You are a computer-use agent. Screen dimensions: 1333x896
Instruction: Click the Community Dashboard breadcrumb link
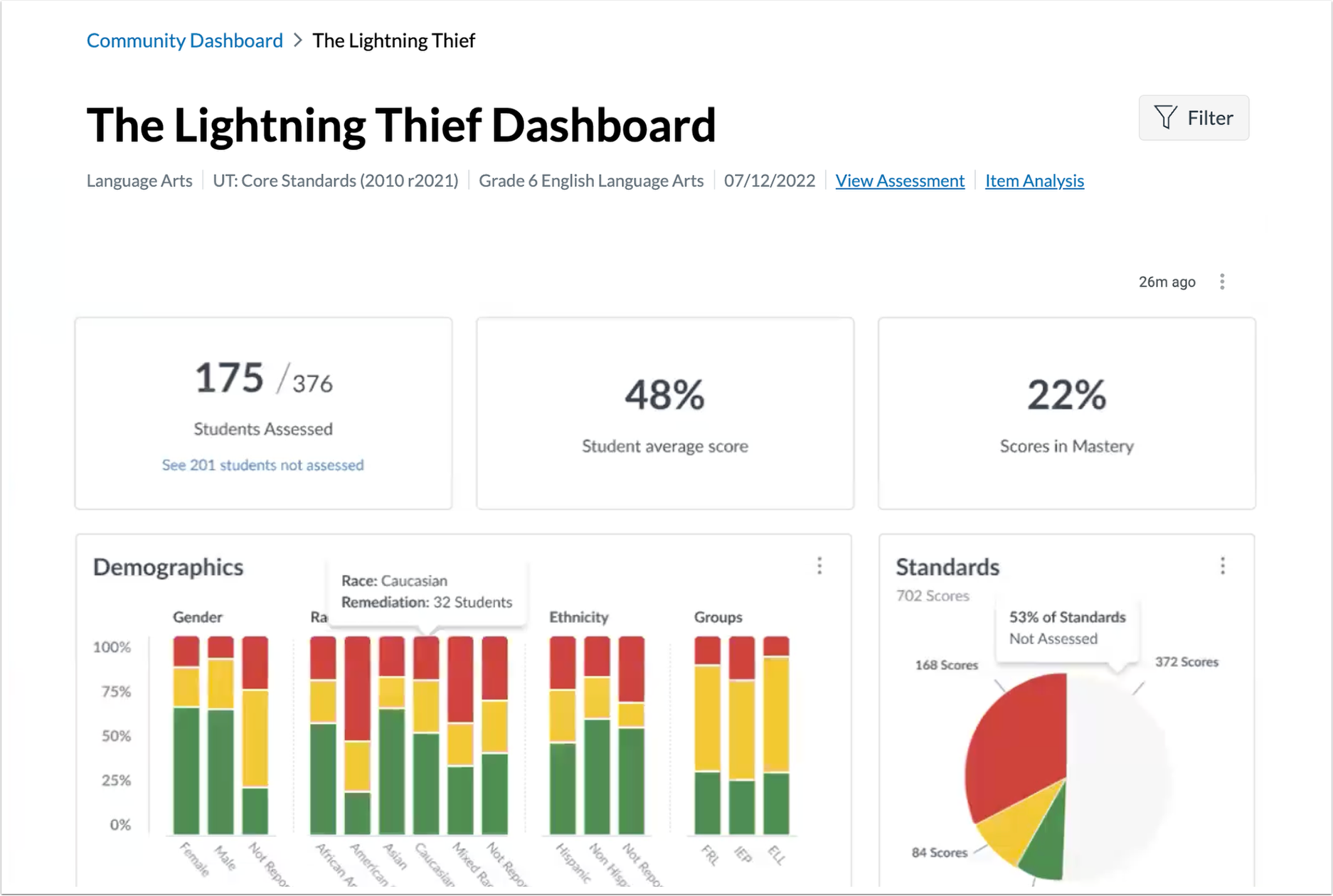tap(184, 41)
